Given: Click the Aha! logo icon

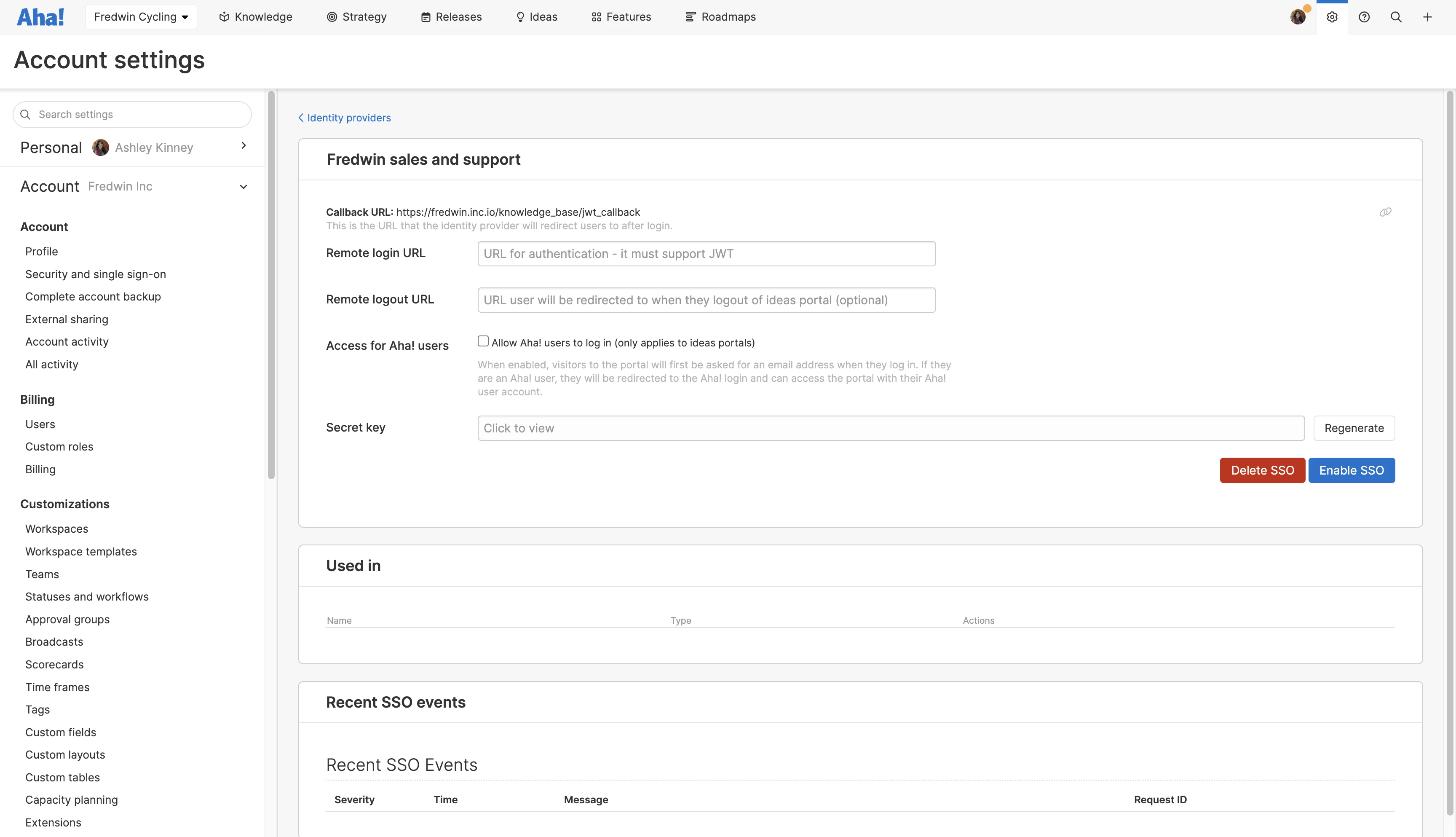Looking at the screenshot, I should point(40,17).
